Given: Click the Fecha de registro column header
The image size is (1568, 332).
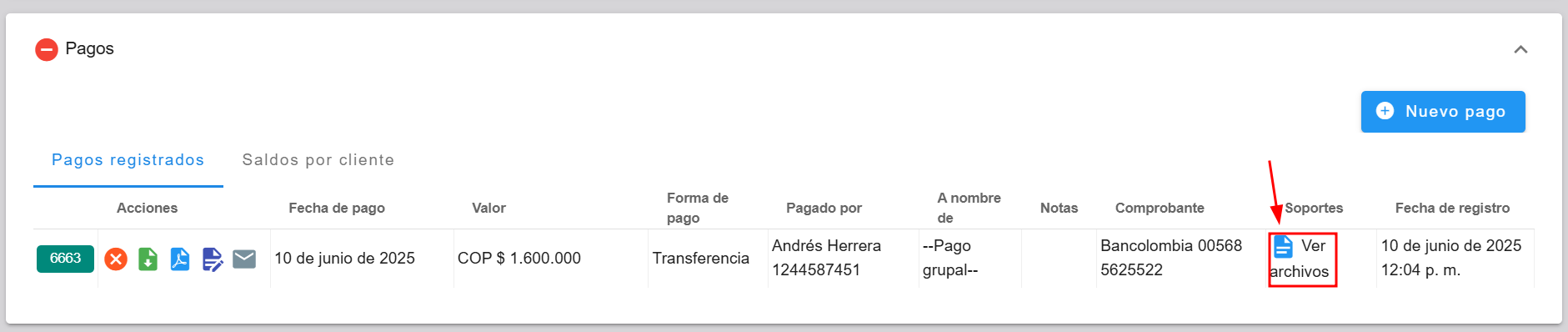Looking at the screenshot, I should (x=1452, y=209).
